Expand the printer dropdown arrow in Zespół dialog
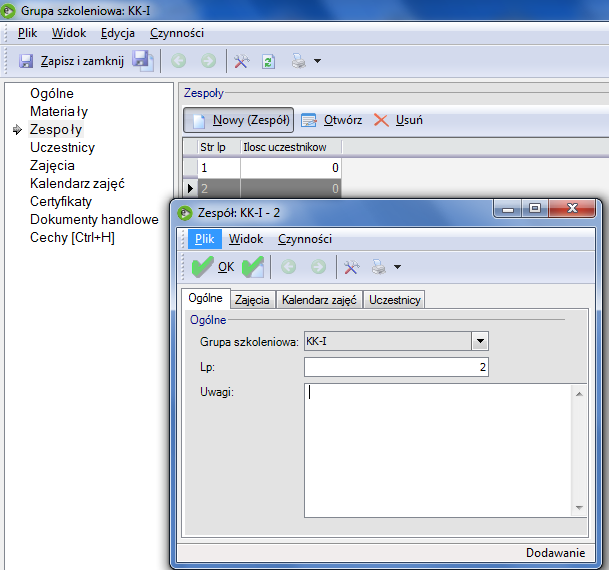The height and width of the screenshot is (570, 609). [x=397, y=267]
